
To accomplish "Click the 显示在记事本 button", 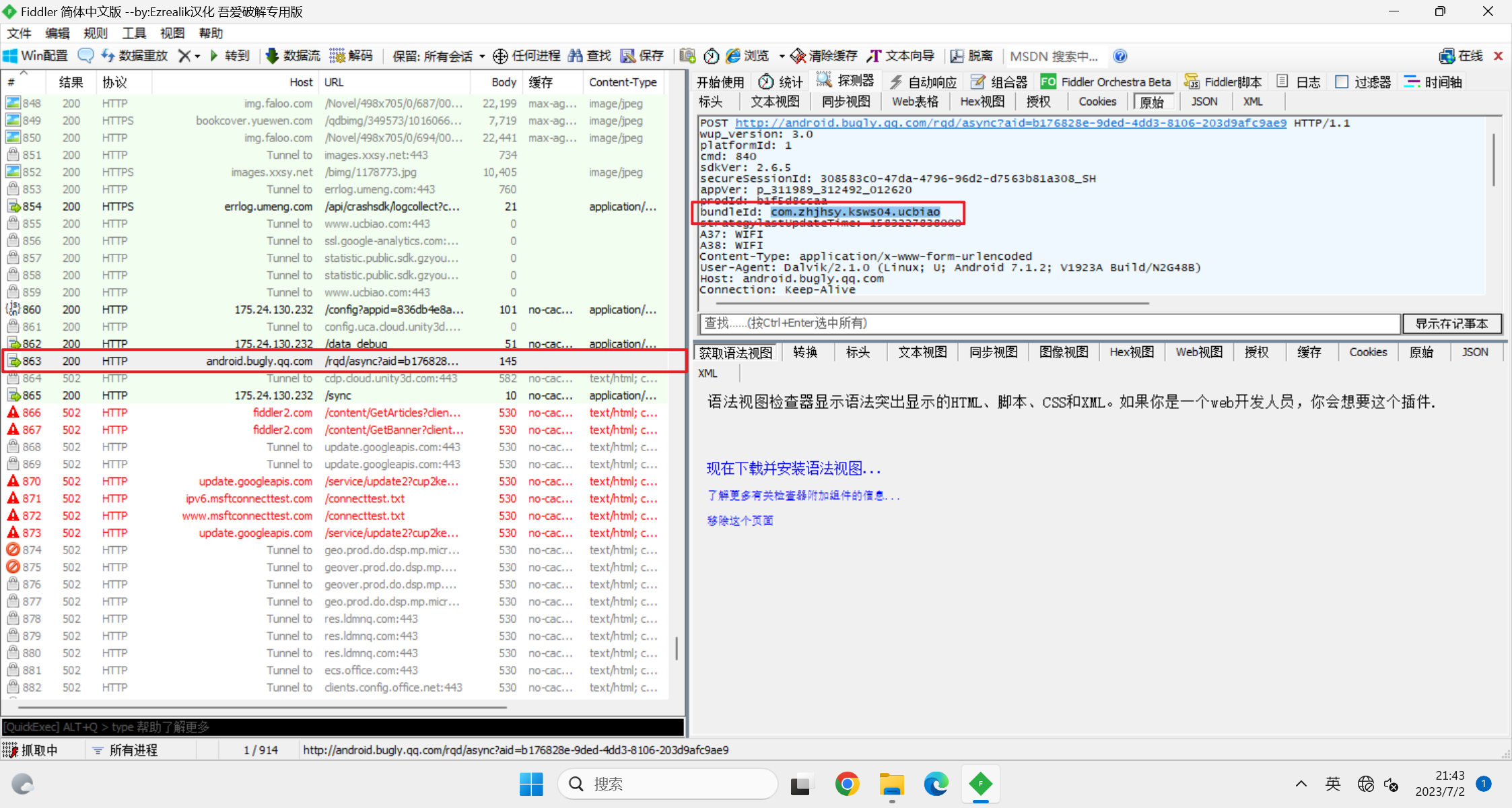I will 1451,324.
